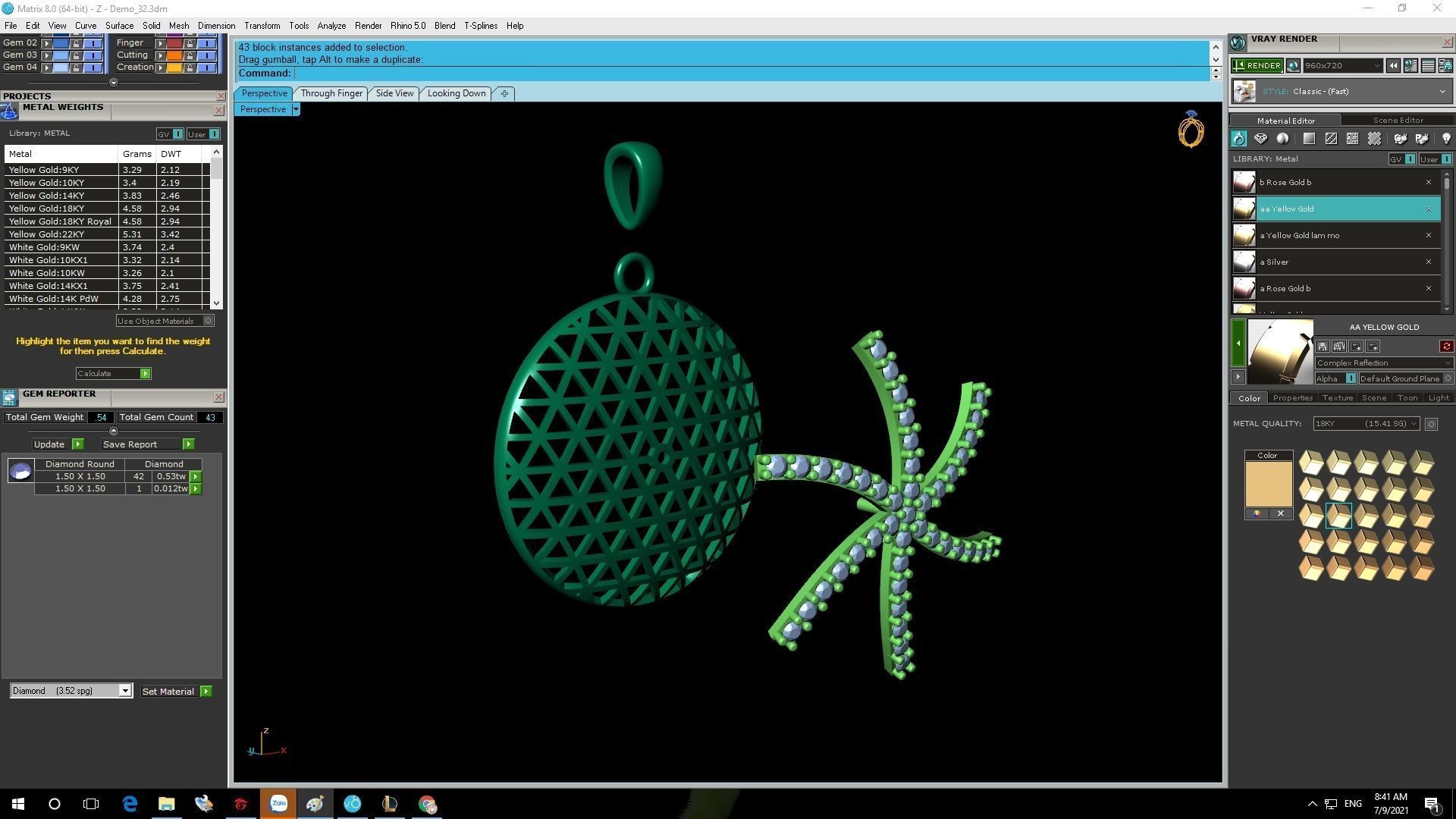Select the hatched texture material icon
The height and width of the screenshot is (819, 1456).
tap(1331, 139)
